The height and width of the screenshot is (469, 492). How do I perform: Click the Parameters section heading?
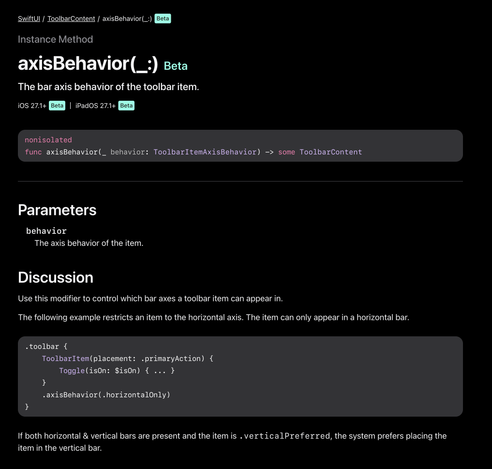tap(57, 210)
